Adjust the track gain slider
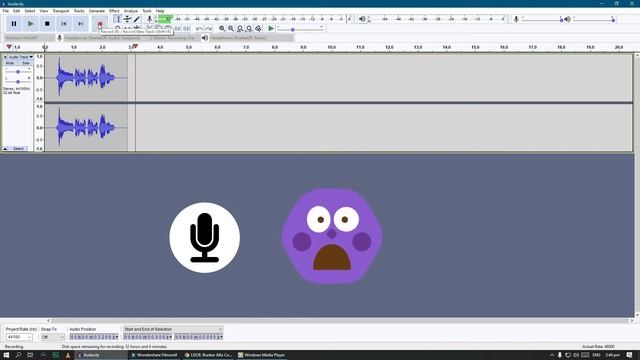Image resolution: width=640 pixels, height=360 pixels. (18, 72)
